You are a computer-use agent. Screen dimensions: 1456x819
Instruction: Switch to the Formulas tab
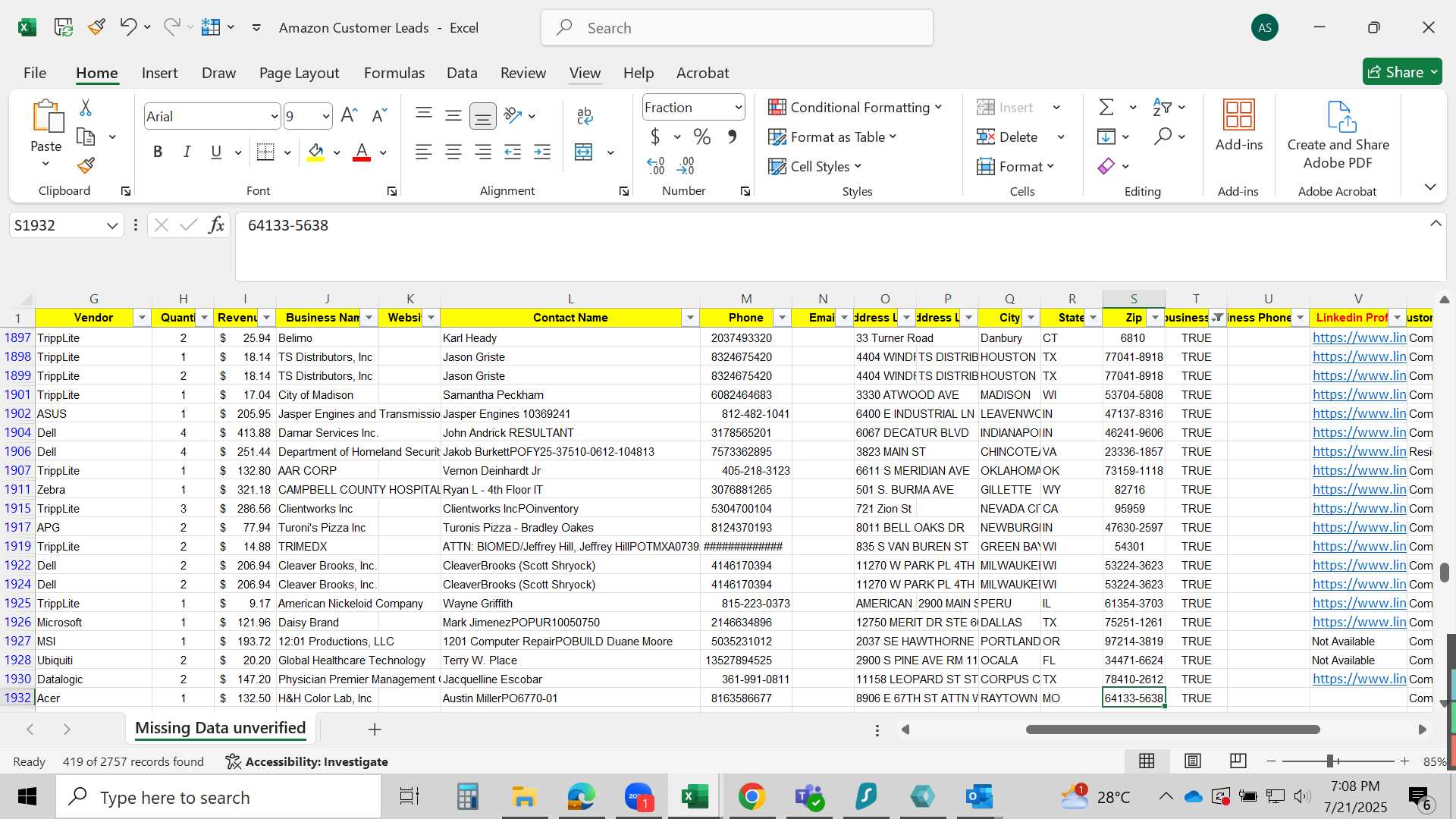(x=394, y=73)
